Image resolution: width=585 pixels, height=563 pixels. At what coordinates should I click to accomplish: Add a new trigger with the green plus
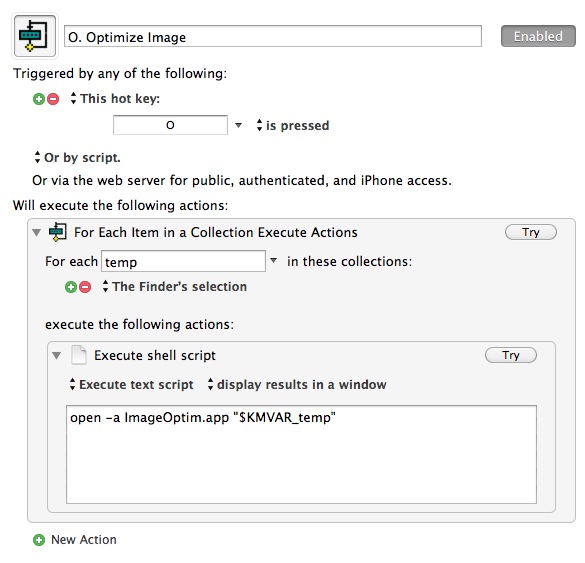39,99
